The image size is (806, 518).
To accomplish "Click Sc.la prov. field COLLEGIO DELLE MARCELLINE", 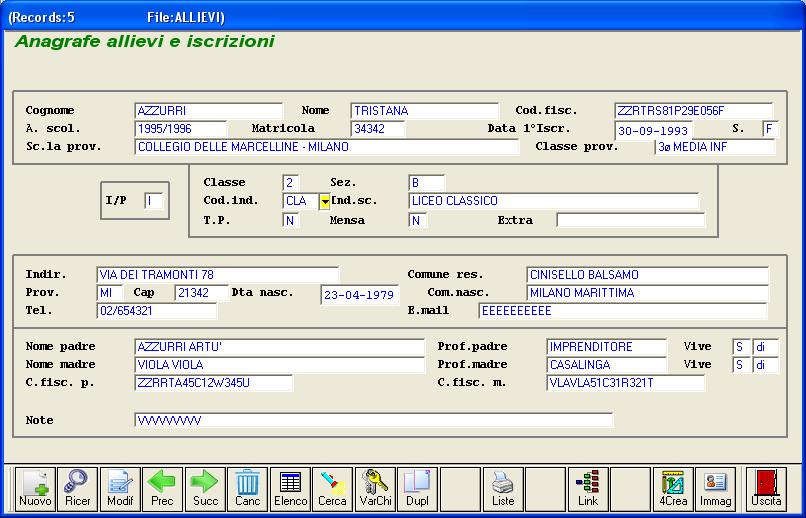I will tap(327, 147).
